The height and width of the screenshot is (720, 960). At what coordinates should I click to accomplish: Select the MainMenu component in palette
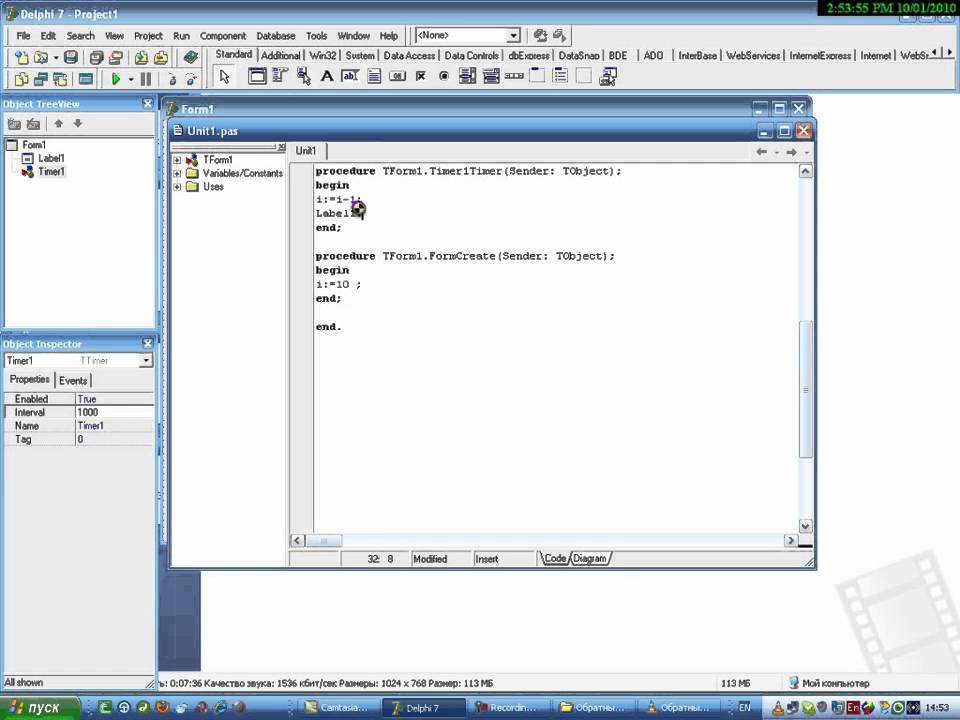[x=280, y=76]
